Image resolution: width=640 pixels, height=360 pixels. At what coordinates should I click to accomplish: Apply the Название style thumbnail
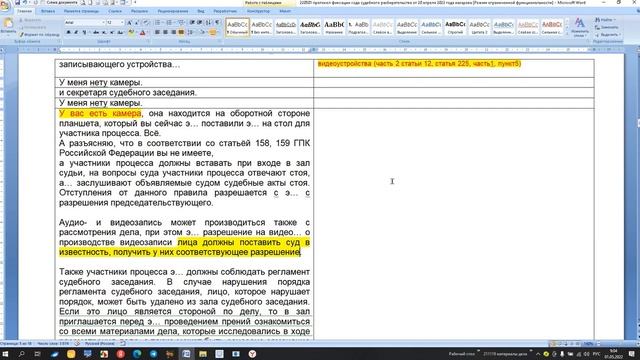coord(334,27)
